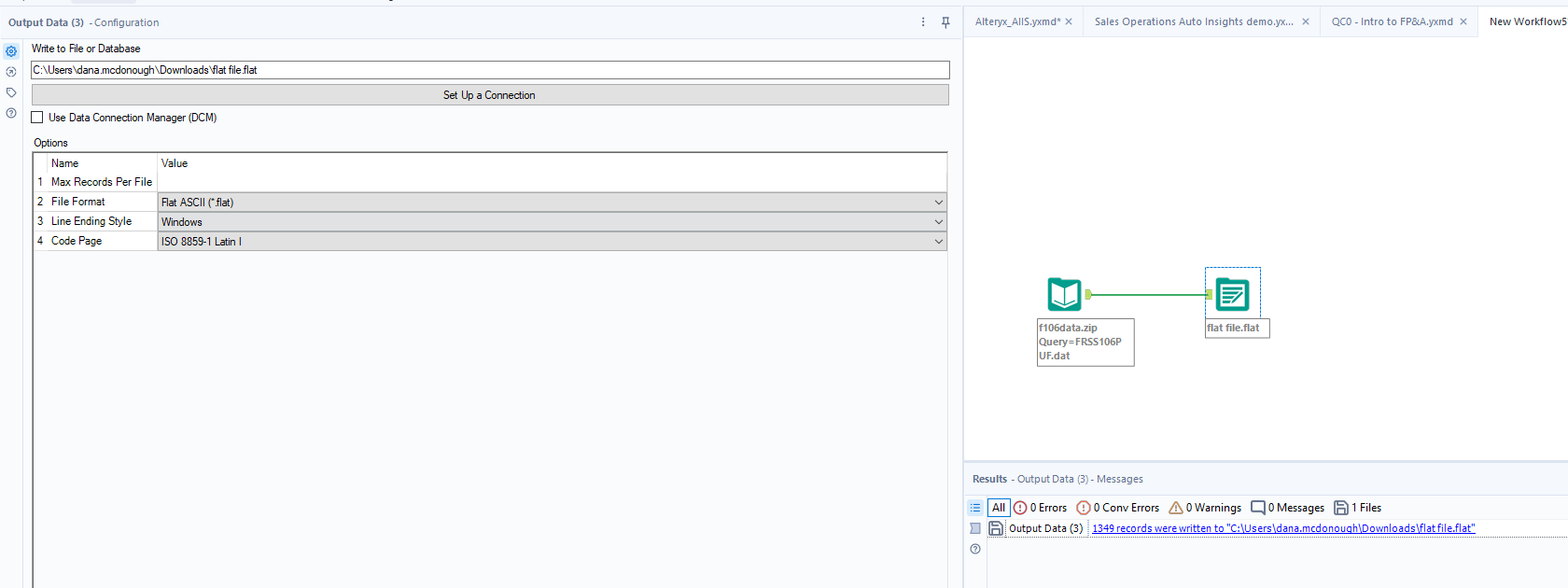1568x588 pixels.
Task: Close the QC0 - Intro to FP&A tab
Action: [x=1463, y=21]
